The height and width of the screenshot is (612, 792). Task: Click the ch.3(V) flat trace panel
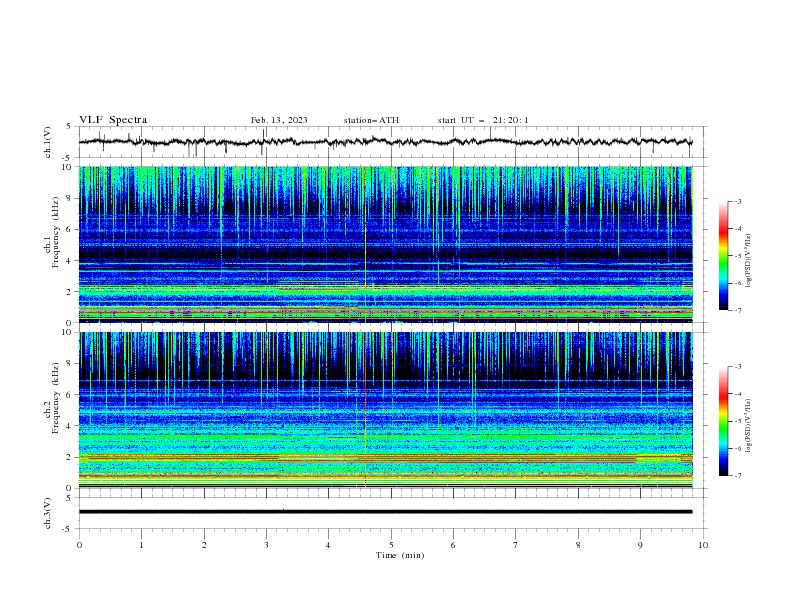[393, 513]
